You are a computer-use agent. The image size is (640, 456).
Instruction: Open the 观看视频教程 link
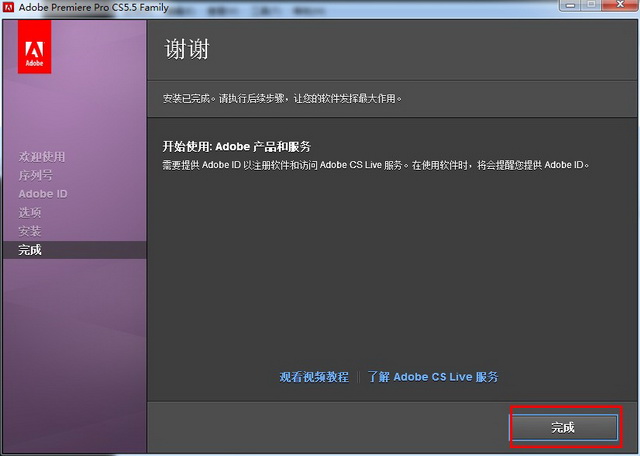point(314,377)
